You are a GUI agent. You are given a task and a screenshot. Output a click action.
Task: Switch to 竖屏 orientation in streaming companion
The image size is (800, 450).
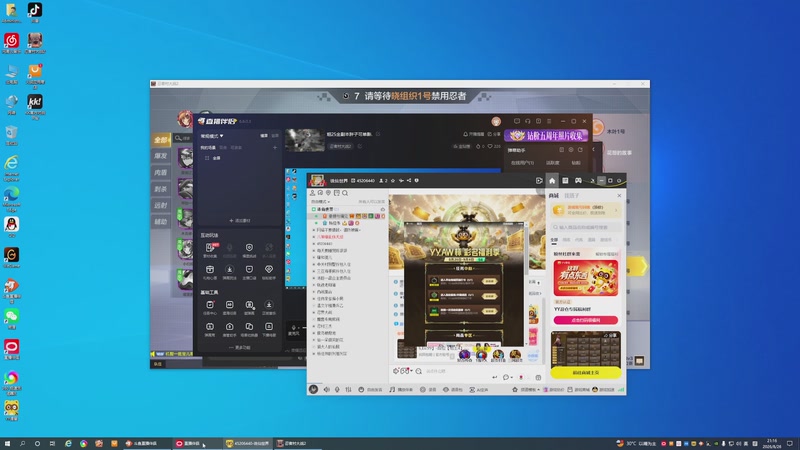(275, 136)
